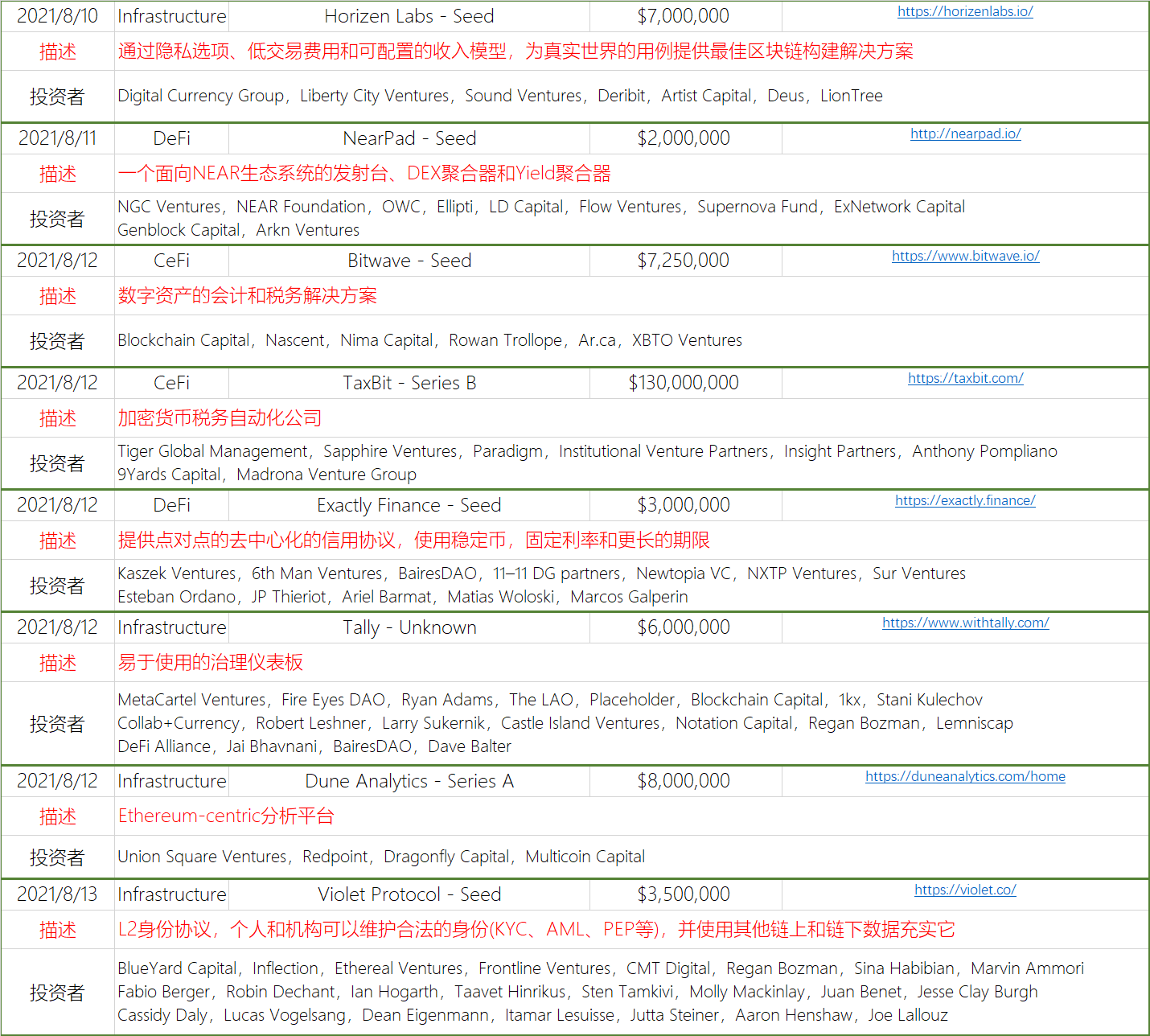Viewport: 1150px width, 1036px height.
Task: Click the $7,000,000 amount cell
Action: [685, 16]
